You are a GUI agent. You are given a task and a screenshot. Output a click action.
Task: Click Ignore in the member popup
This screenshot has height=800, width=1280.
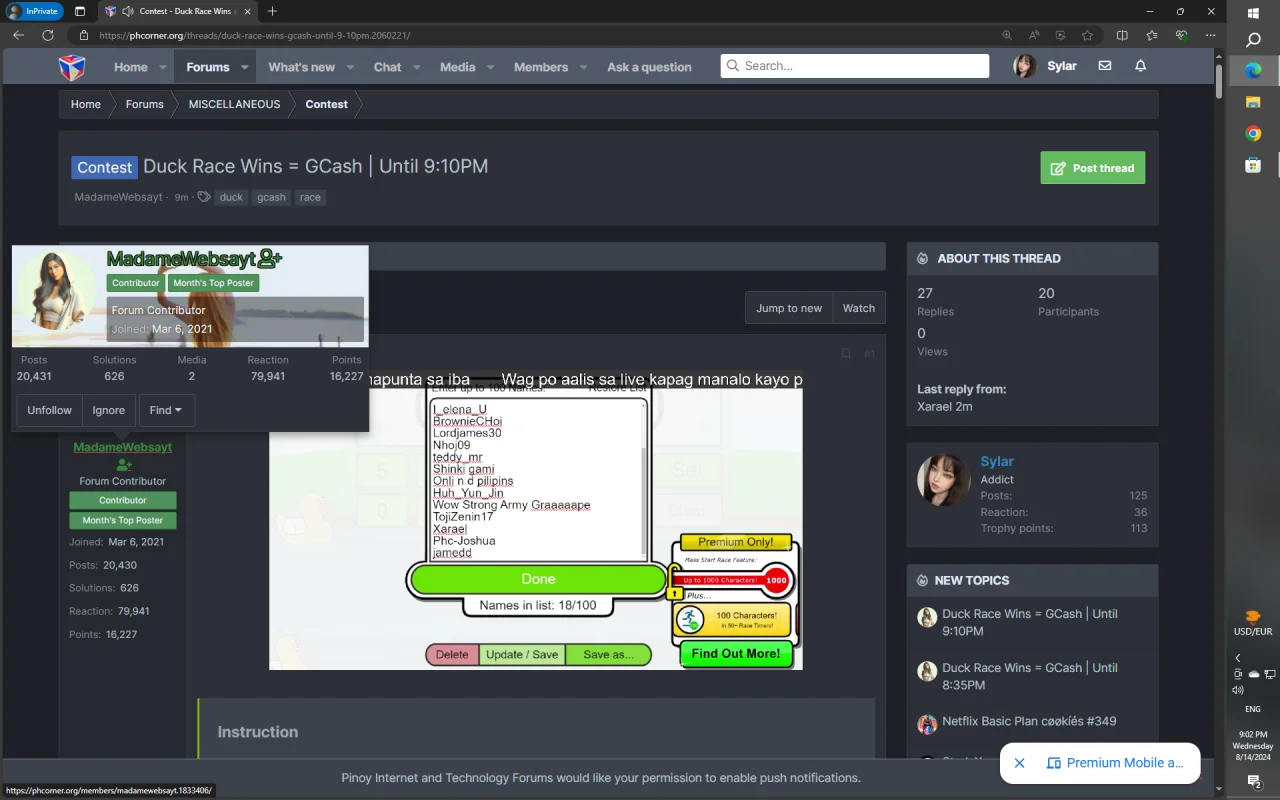109,410
